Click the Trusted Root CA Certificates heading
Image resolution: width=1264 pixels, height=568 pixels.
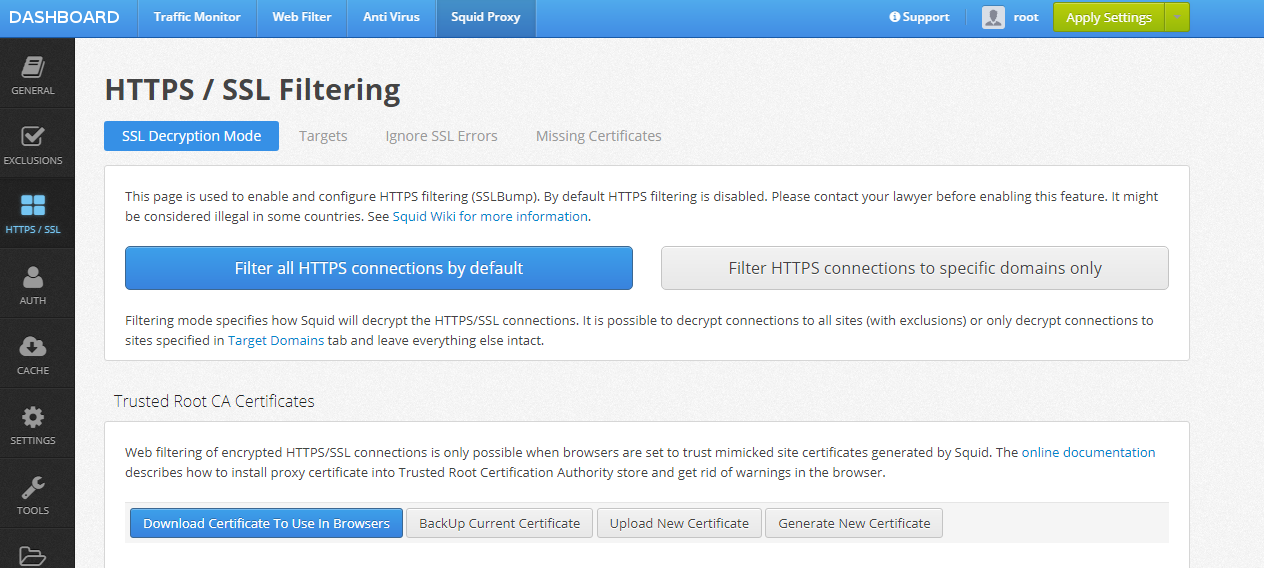[x=214, y=401]
